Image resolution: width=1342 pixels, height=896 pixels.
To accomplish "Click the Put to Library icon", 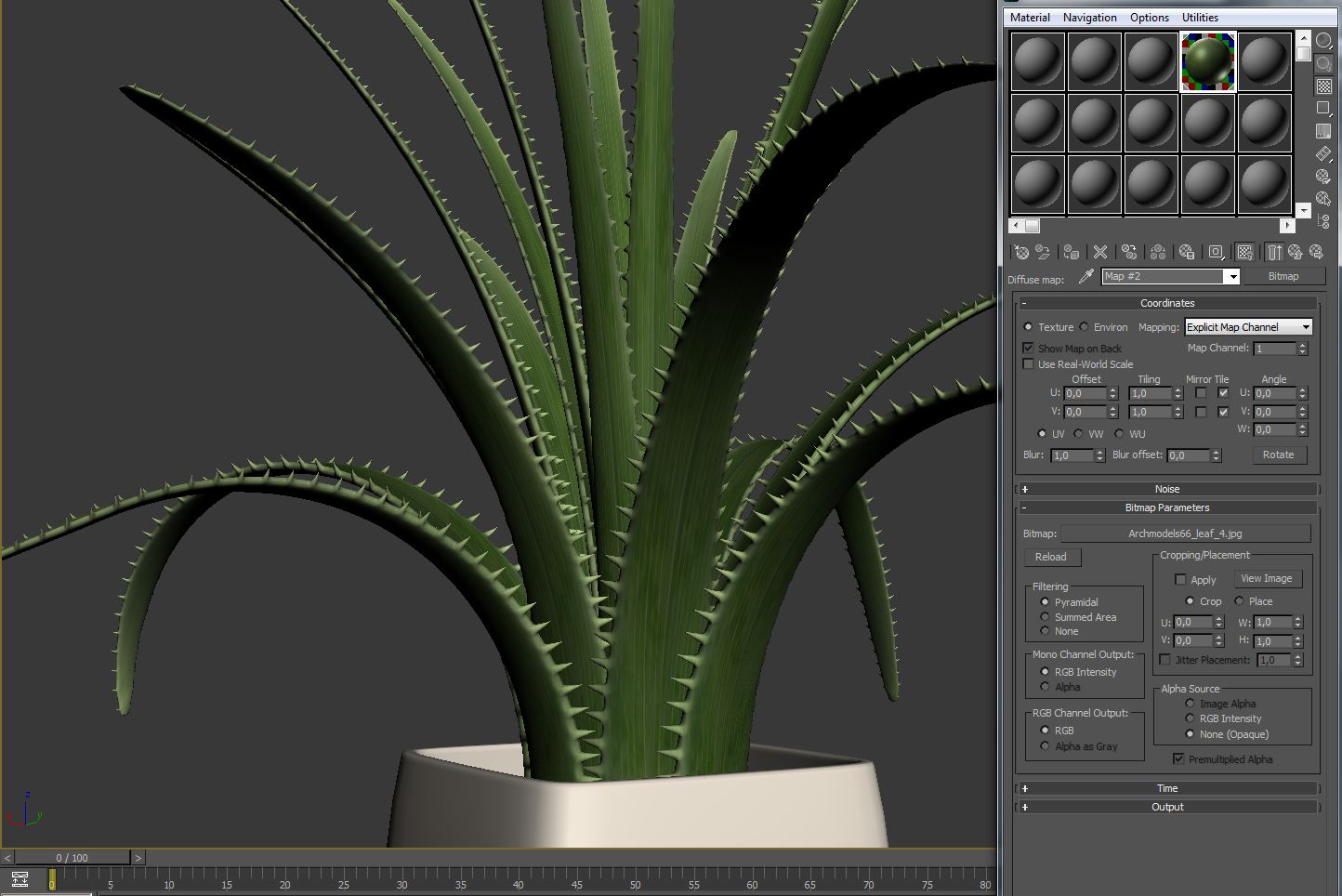I will click(1187, 252).
